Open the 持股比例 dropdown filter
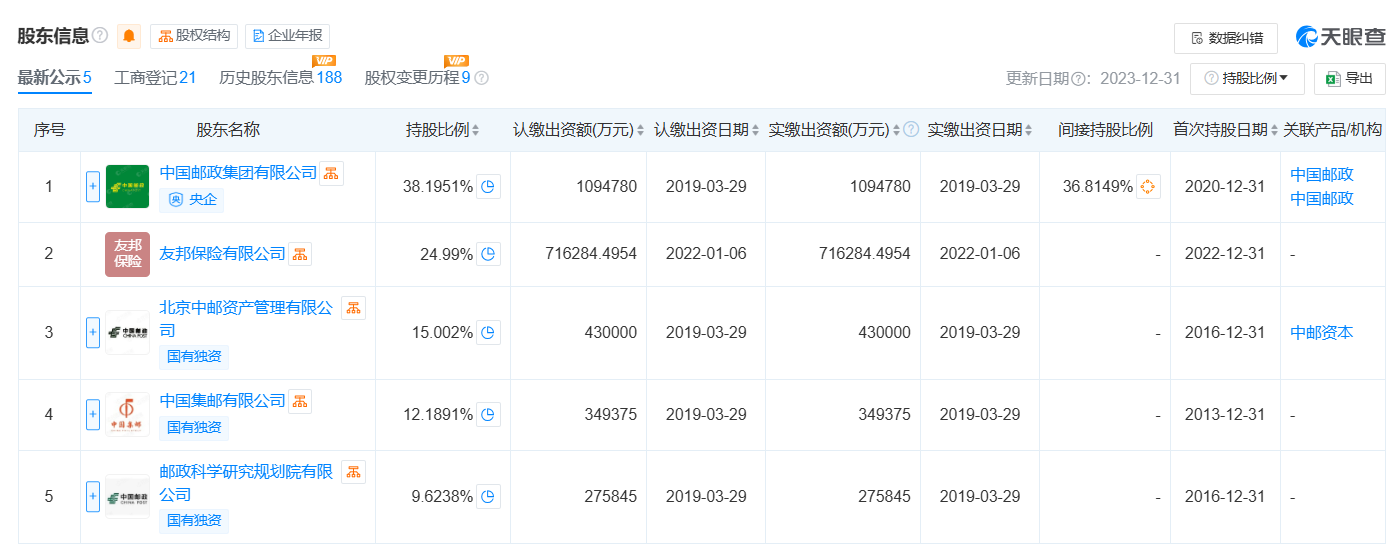This screenshot has height=544, width=1397. pyautogui.click(x=1246, y=78)
